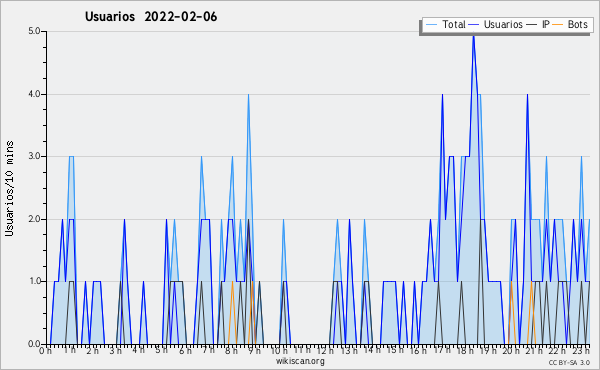Click the '8 h' x-axis label
The image size is (600, 370).
coord(231,351)
